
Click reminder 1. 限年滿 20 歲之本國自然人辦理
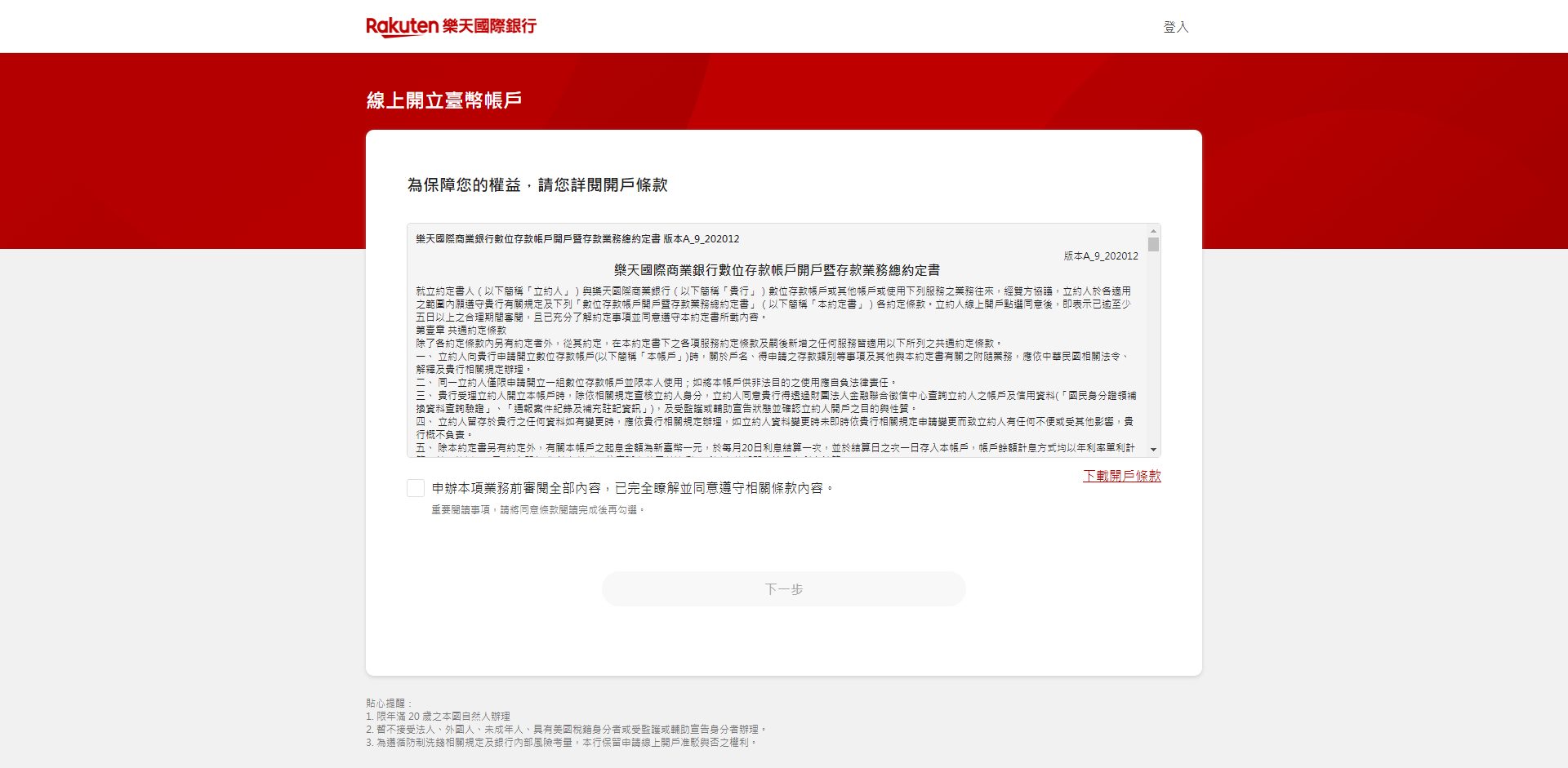pyautogui.click(x=438, y=716)
